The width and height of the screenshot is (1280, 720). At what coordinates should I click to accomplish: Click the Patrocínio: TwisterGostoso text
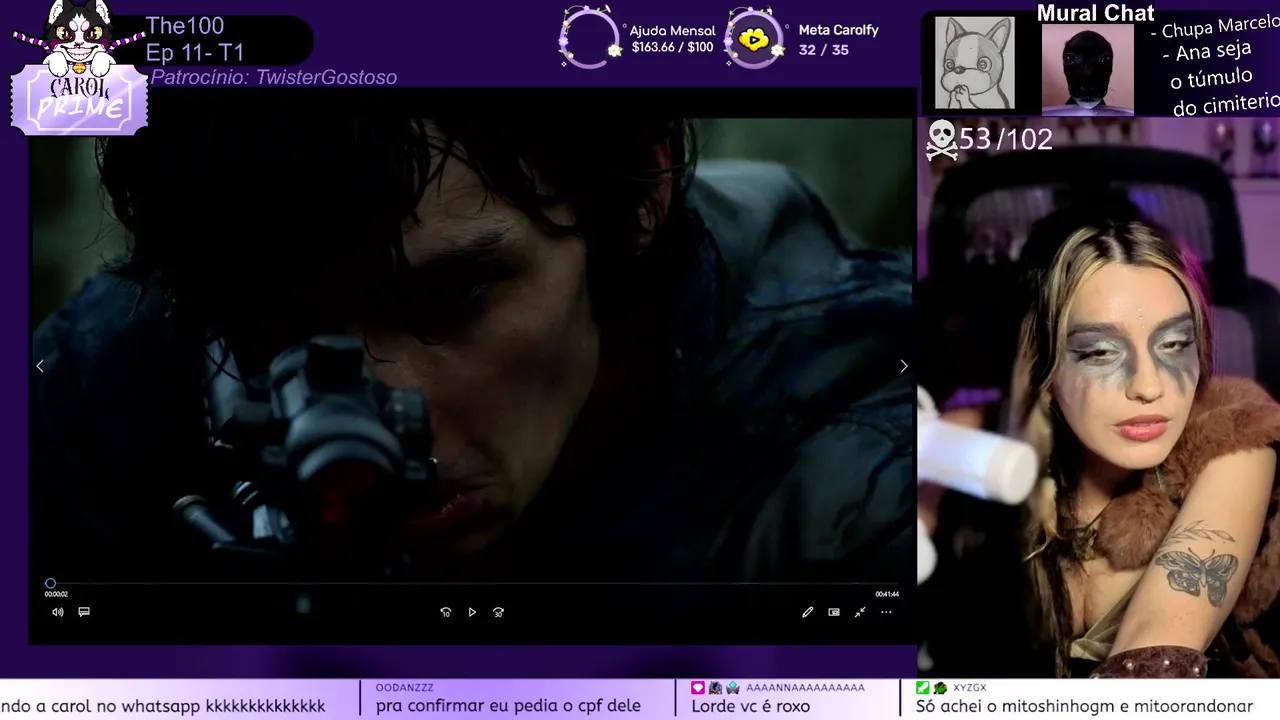274,77
